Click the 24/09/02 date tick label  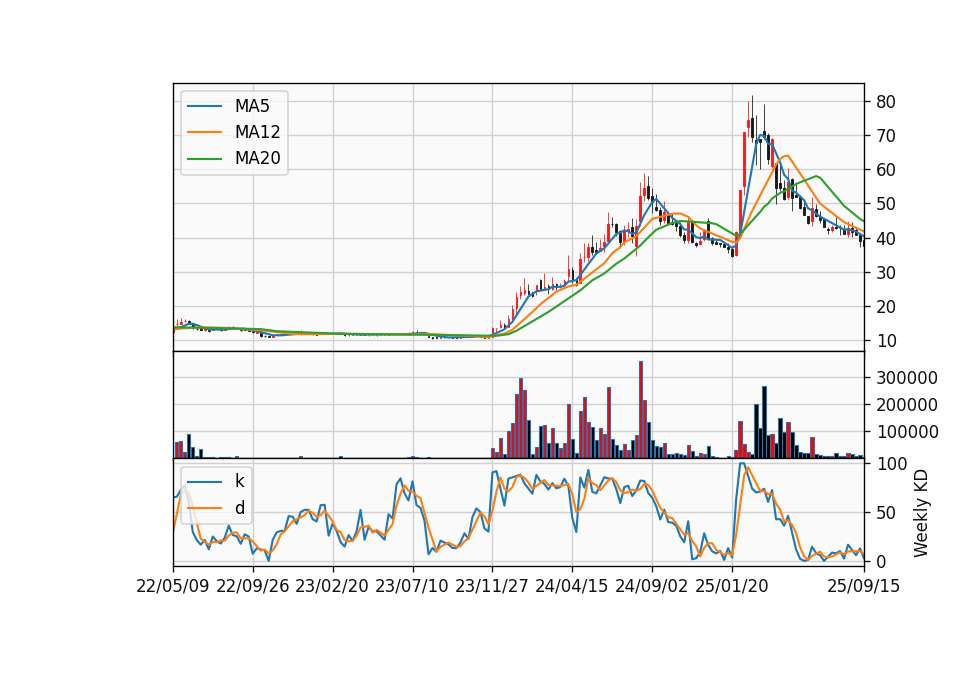(651, 586)
